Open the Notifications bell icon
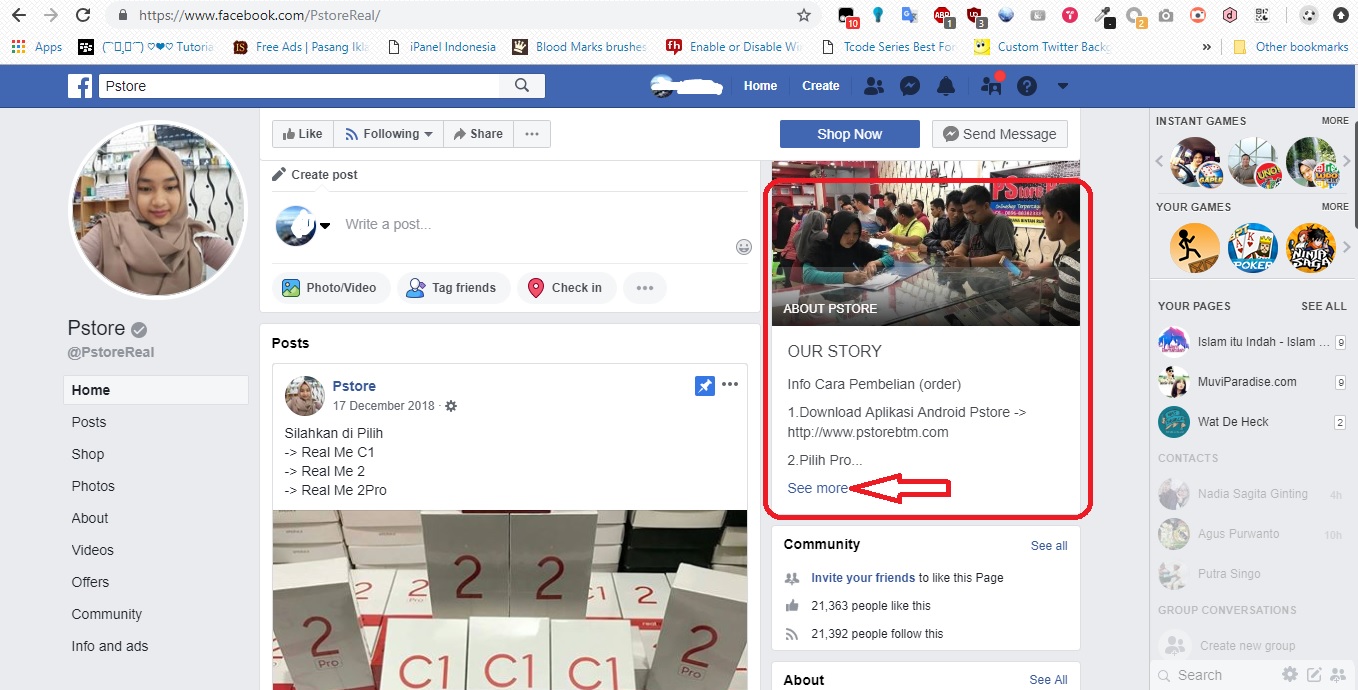1358x690 pixels. click(x=946, y=86)
